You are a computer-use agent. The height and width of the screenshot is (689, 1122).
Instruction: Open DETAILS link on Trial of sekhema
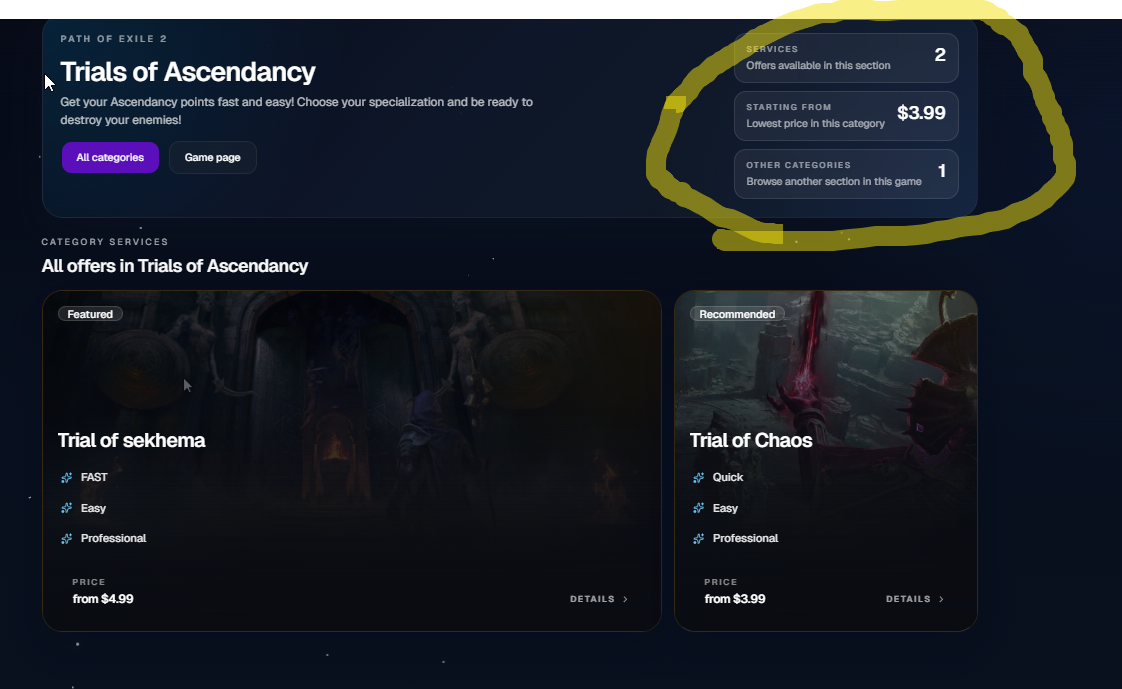coord(599,599)
